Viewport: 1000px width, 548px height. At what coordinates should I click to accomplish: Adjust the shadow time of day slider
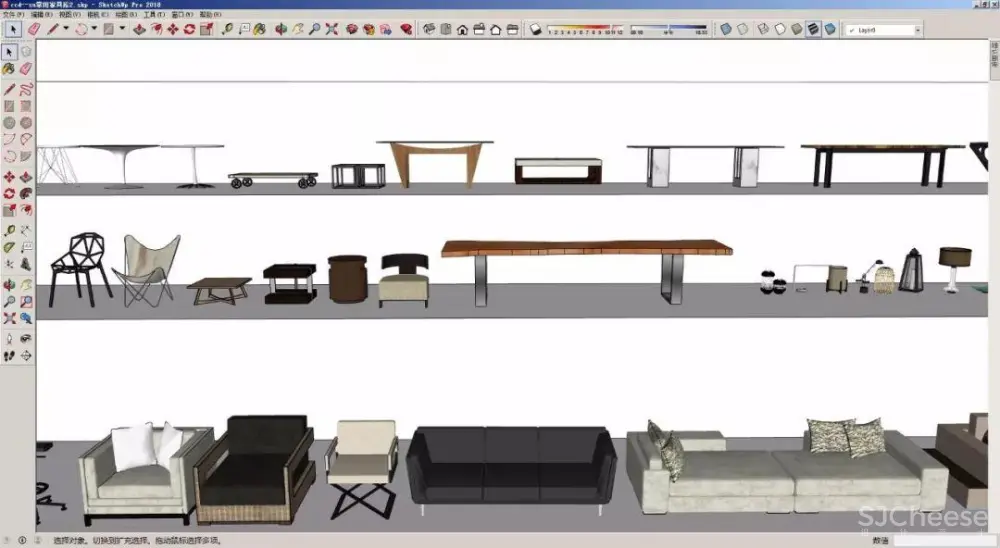point(670,27)
